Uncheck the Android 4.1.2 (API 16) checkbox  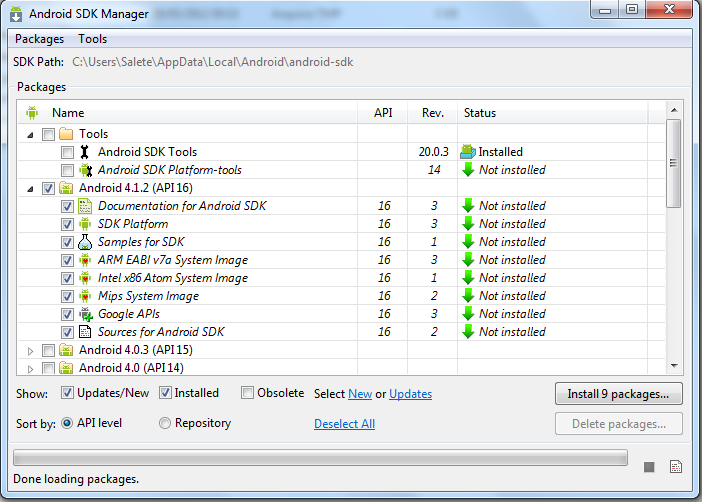point(48,188)
